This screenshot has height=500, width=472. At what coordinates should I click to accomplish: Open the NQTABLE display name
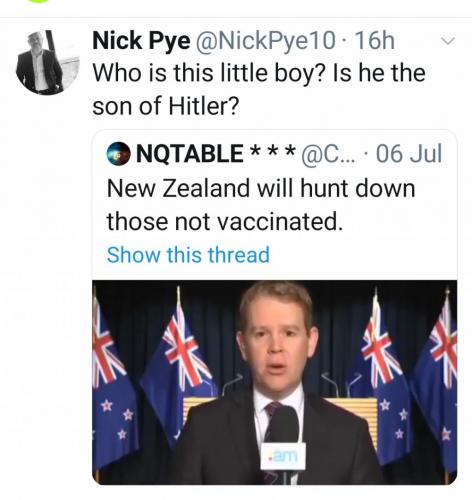190,154
